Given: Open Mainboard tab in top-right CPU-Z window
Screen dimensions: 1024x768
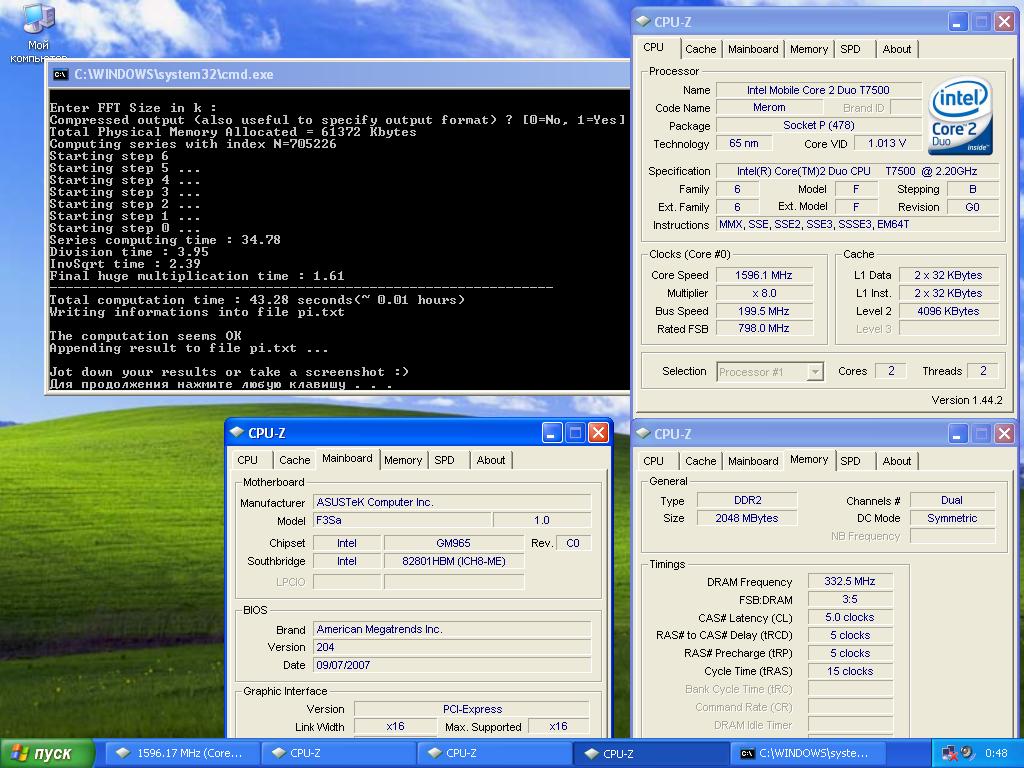Looking at the screenshot, I should pos(753,49).
